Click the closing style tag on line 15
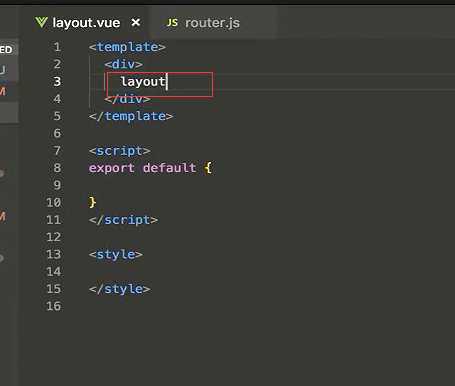 [x=119, y=289]
